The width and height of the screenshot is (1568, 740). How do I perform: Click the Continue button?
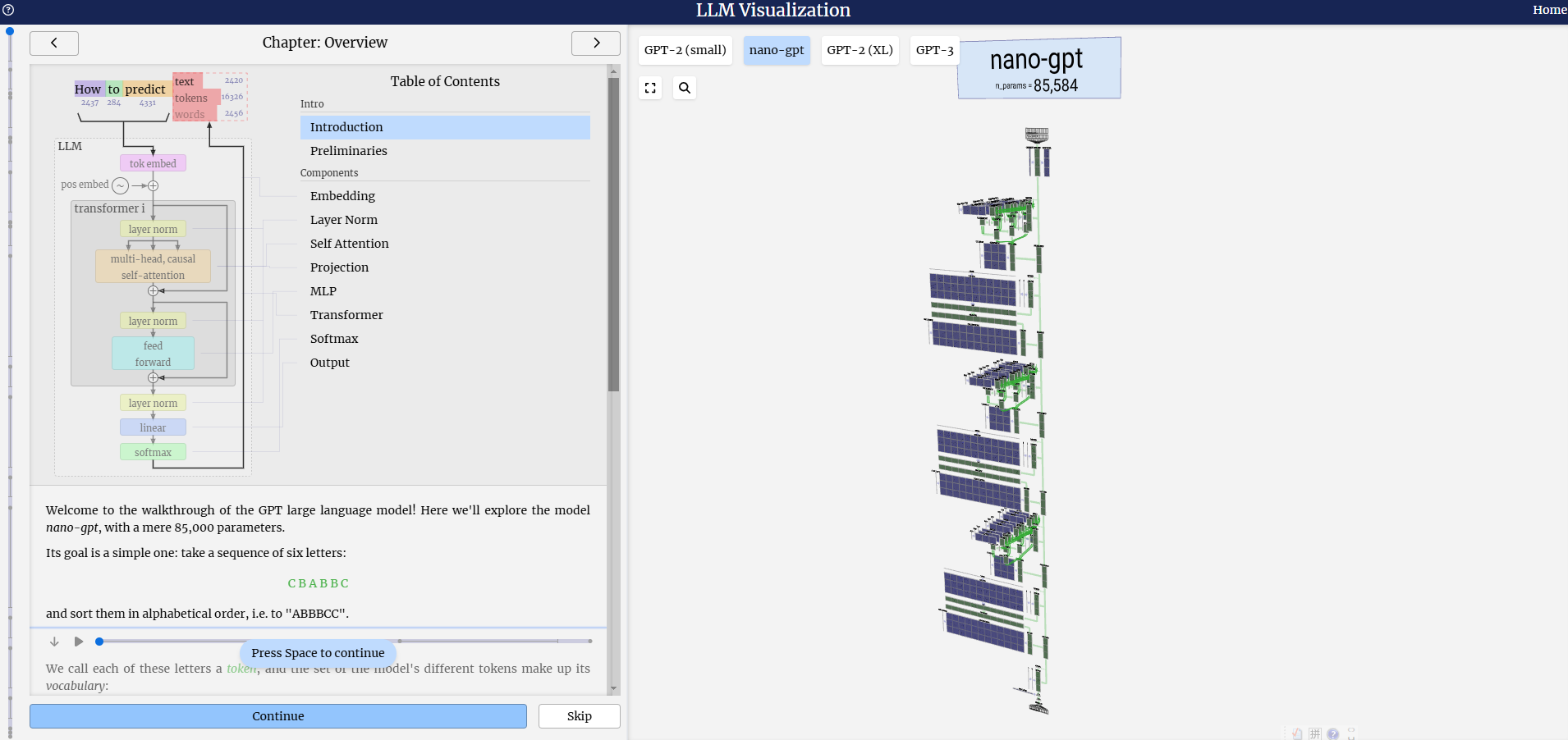click(278, 716)
